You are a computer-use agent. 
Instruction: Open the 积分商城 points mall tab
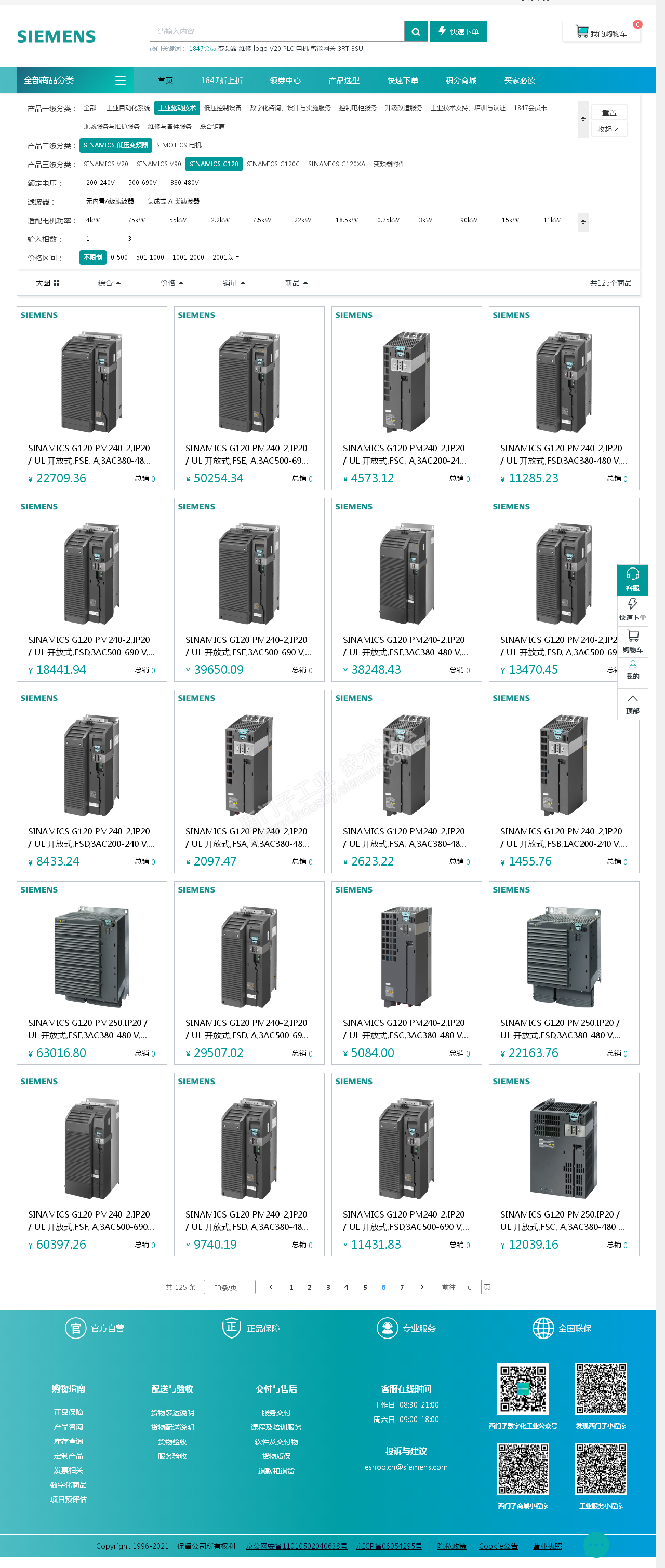460,80
